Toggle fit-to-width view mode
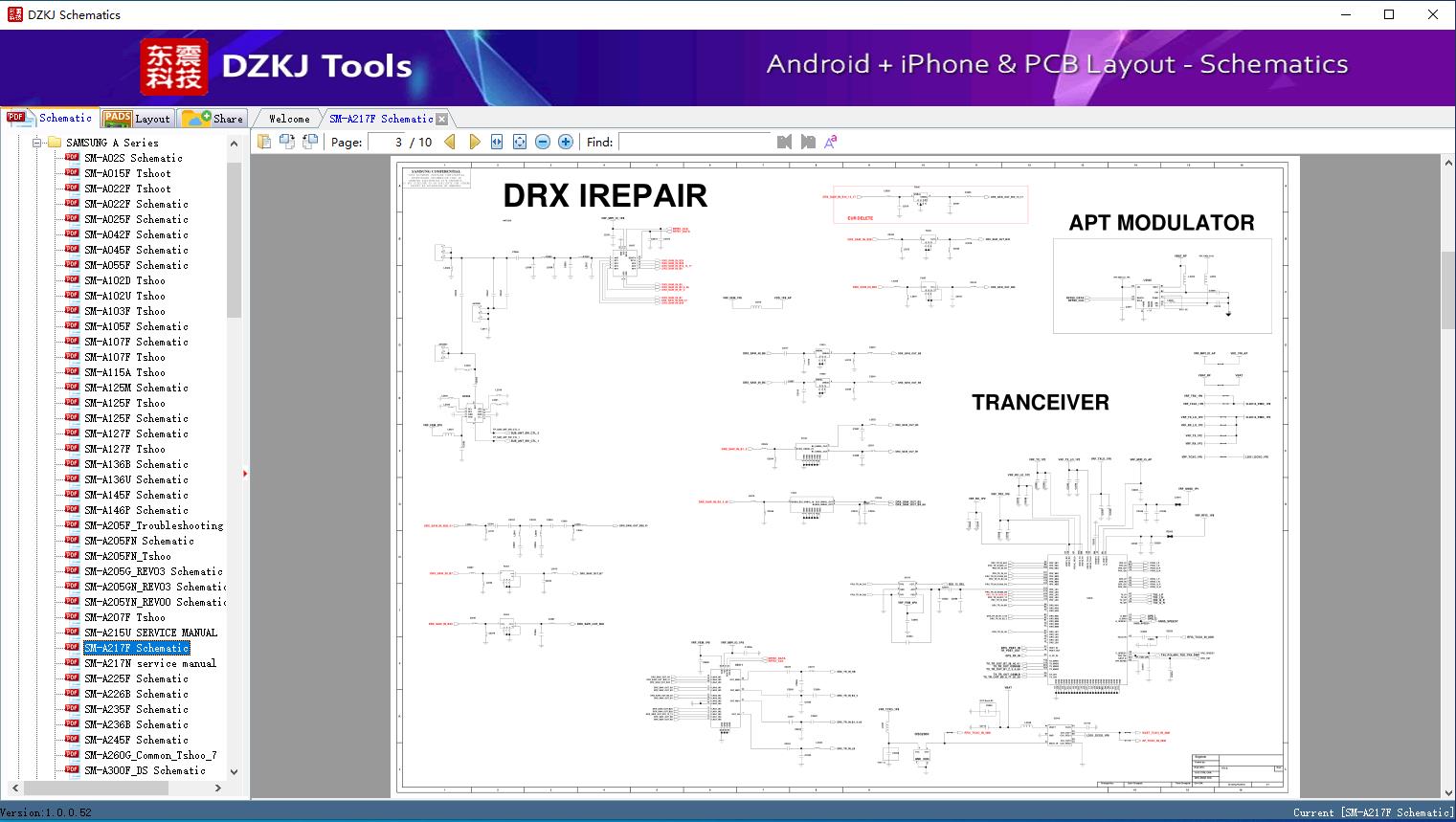Screen dimensions: 1456x822 497,142
